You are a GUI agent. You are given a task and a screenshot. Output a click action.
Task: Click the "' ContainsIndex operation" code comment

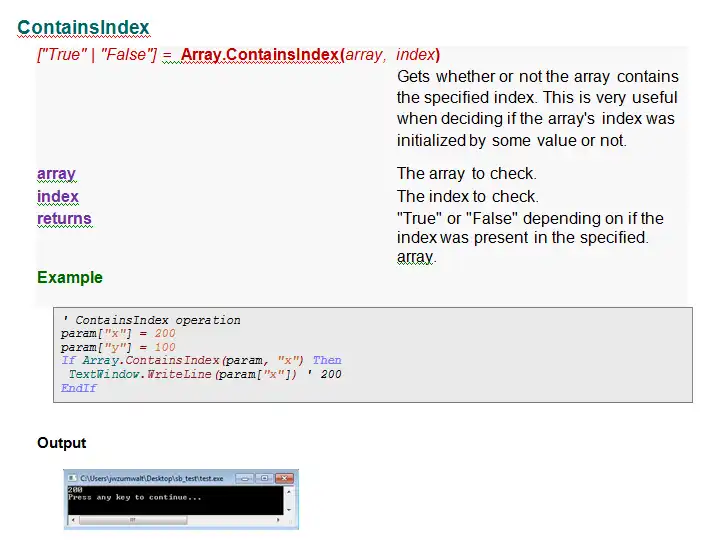pyautogui.click(x=151, y=320)
